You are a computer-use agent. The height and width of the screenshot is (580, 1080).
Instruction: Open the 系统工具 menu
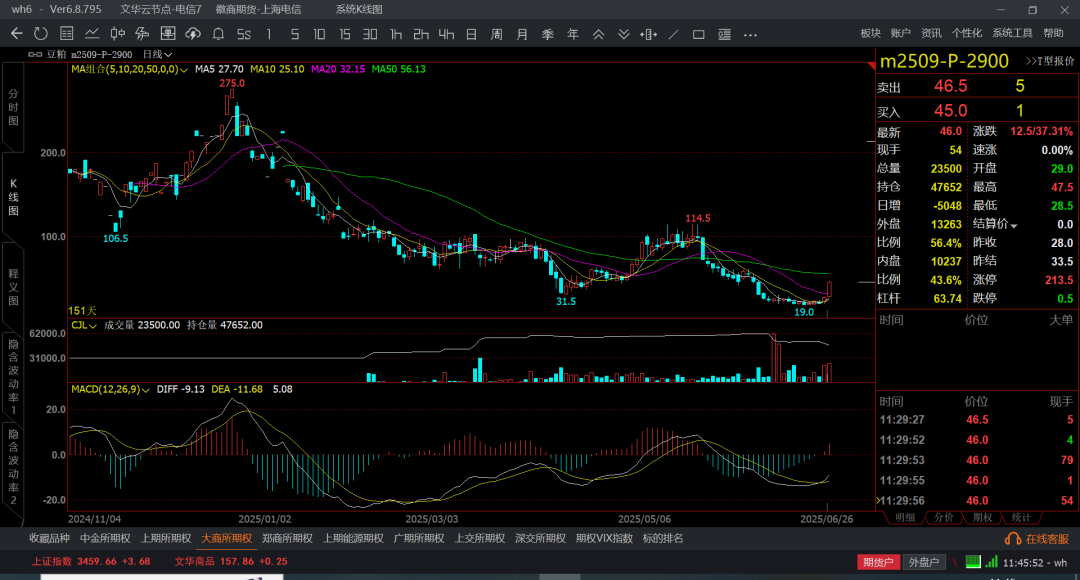pyautogui.click(x=1012, y=33)
